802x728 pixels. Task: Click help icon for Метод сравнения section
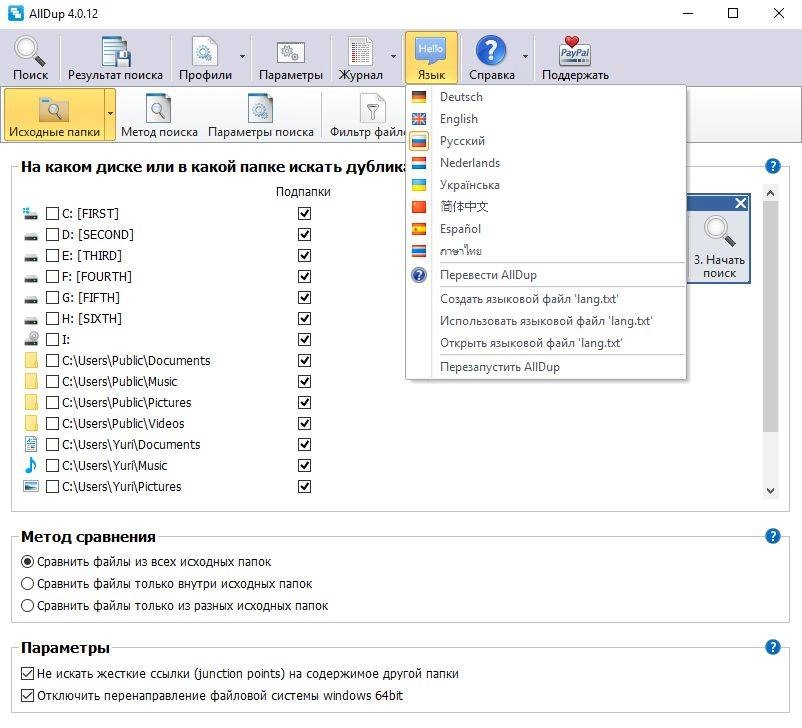click(772, 536)
